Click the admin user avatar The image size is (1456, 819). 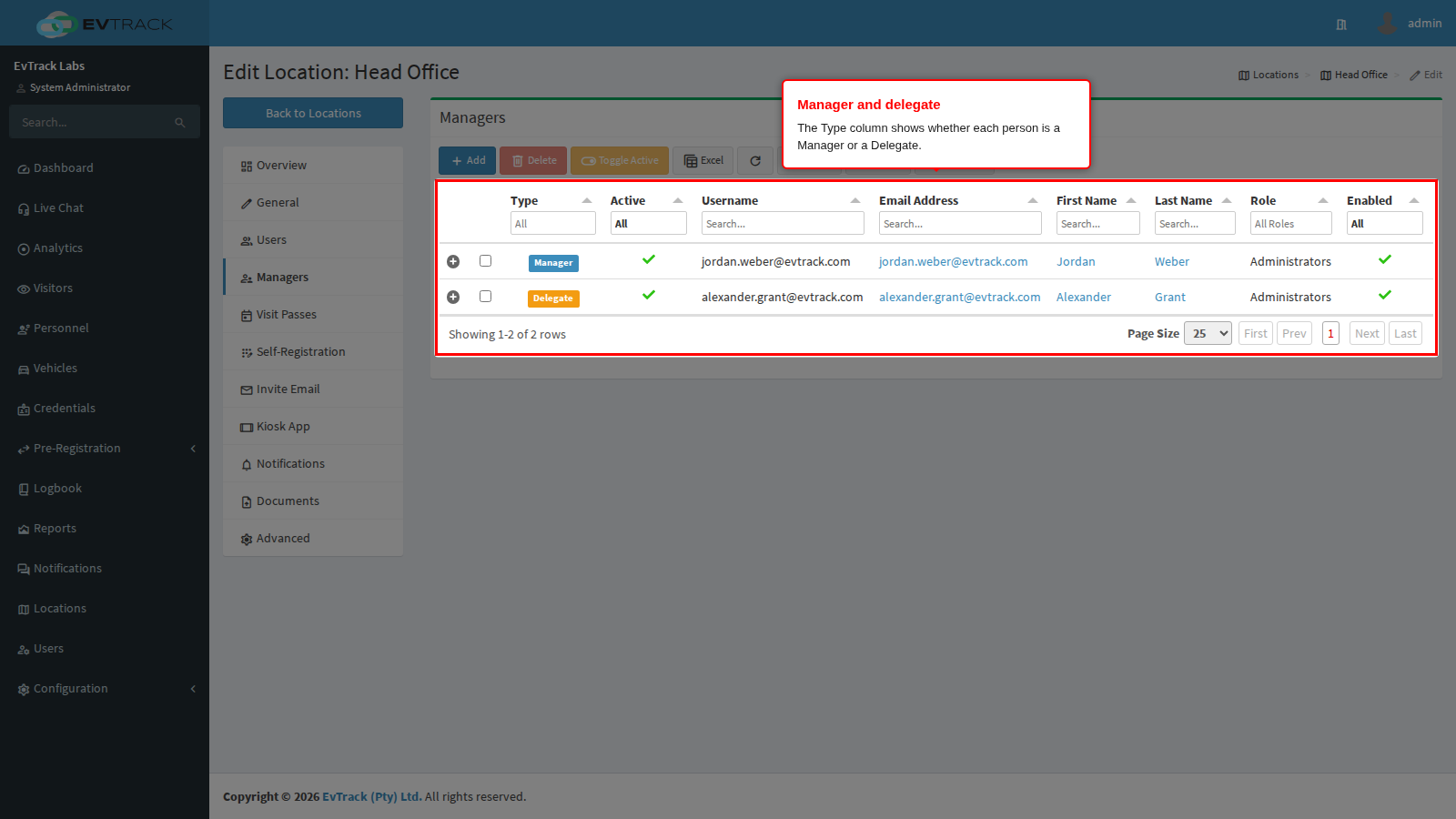(1387, 24)
